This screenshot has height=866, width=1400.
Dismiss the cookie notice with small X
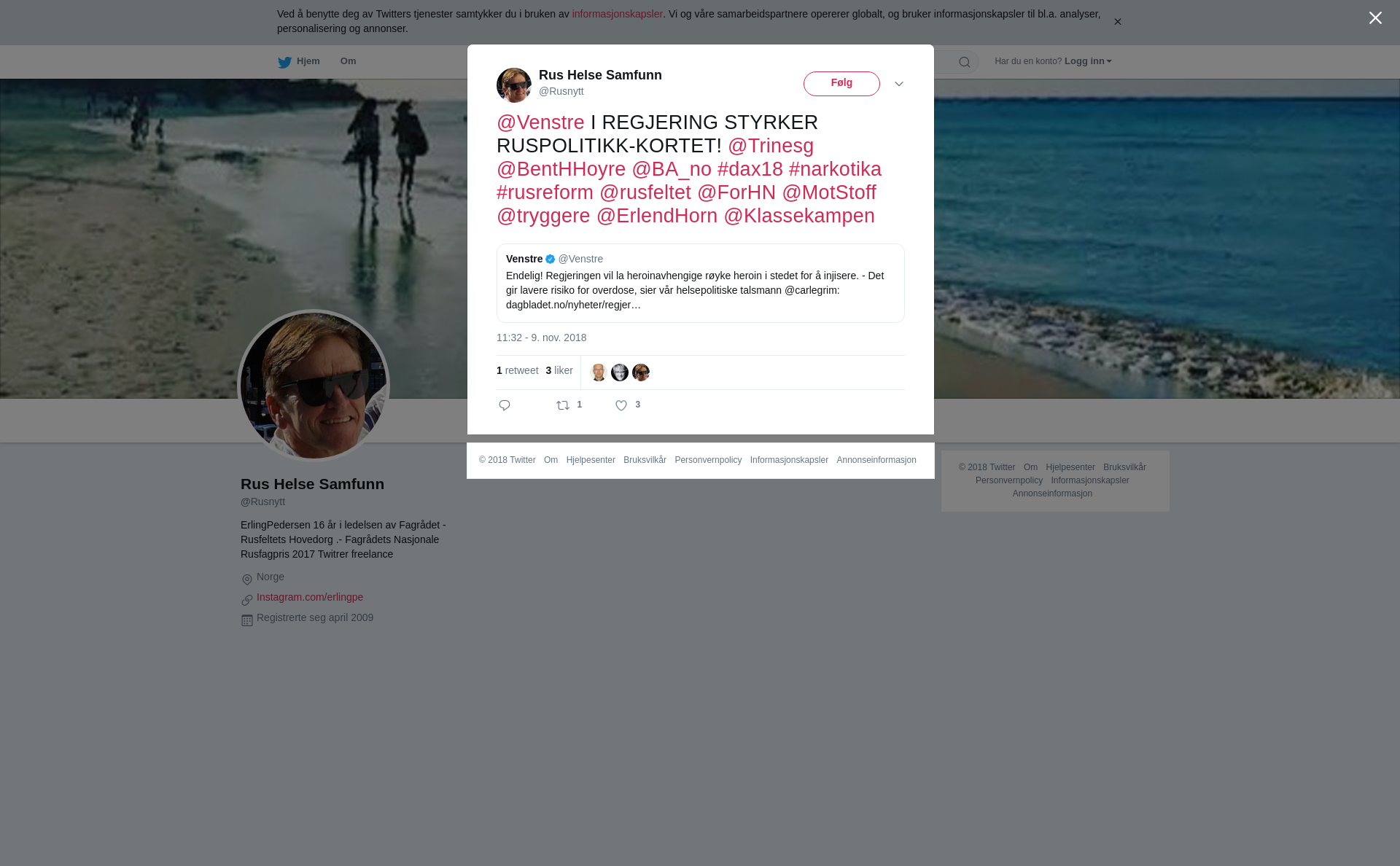tap(1117, 22)
